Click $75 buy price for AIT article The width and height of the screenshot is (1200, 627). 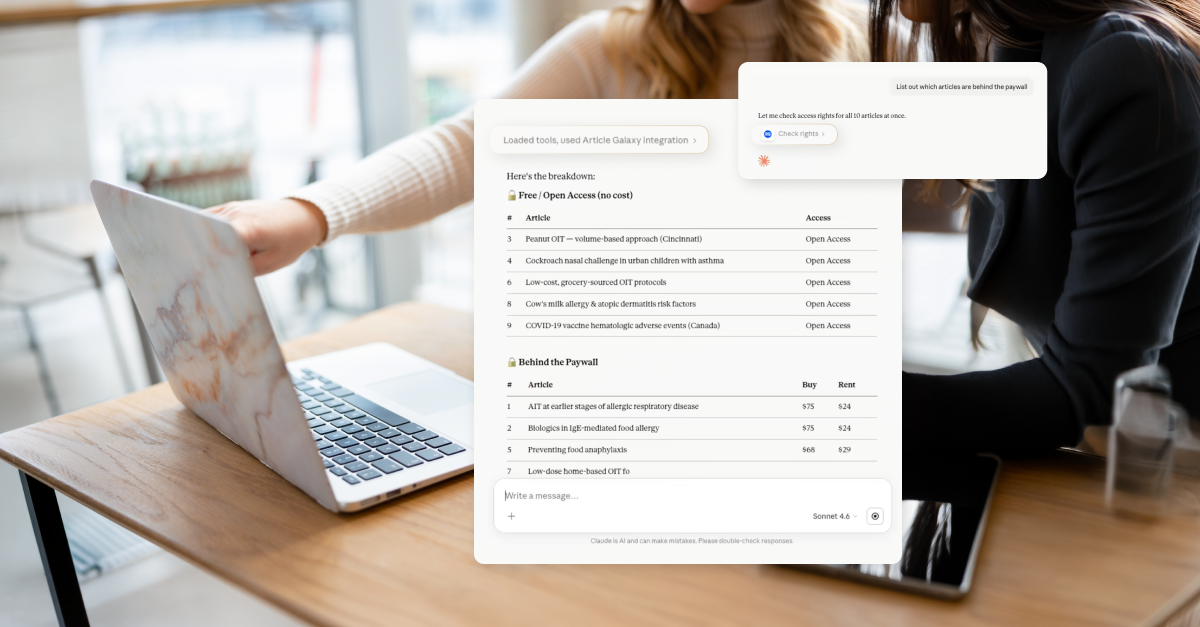[808, 406]
